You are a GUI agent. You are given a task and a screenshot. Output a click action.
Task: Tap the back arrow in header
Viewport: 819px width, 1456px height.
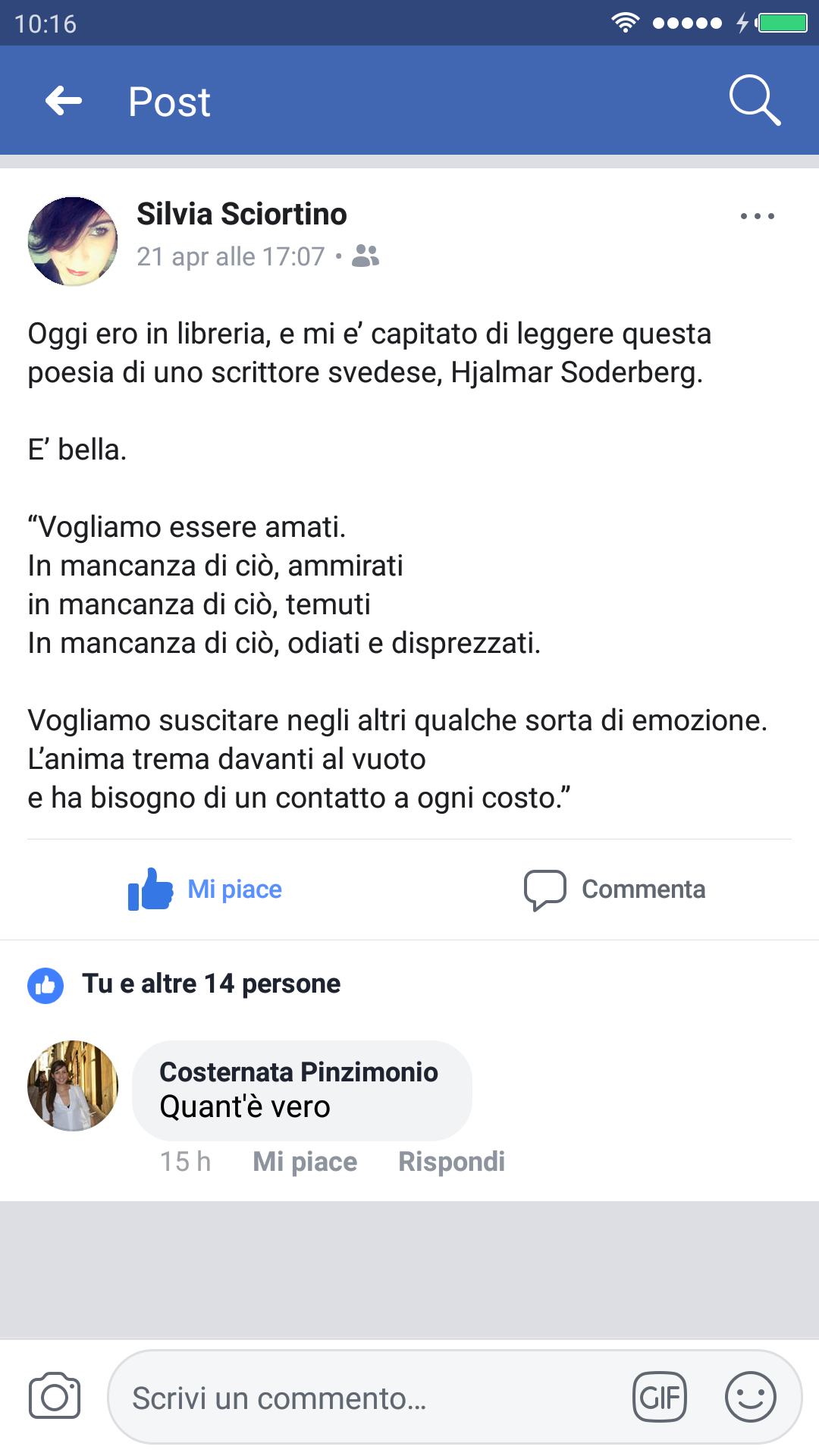point(64,101)
